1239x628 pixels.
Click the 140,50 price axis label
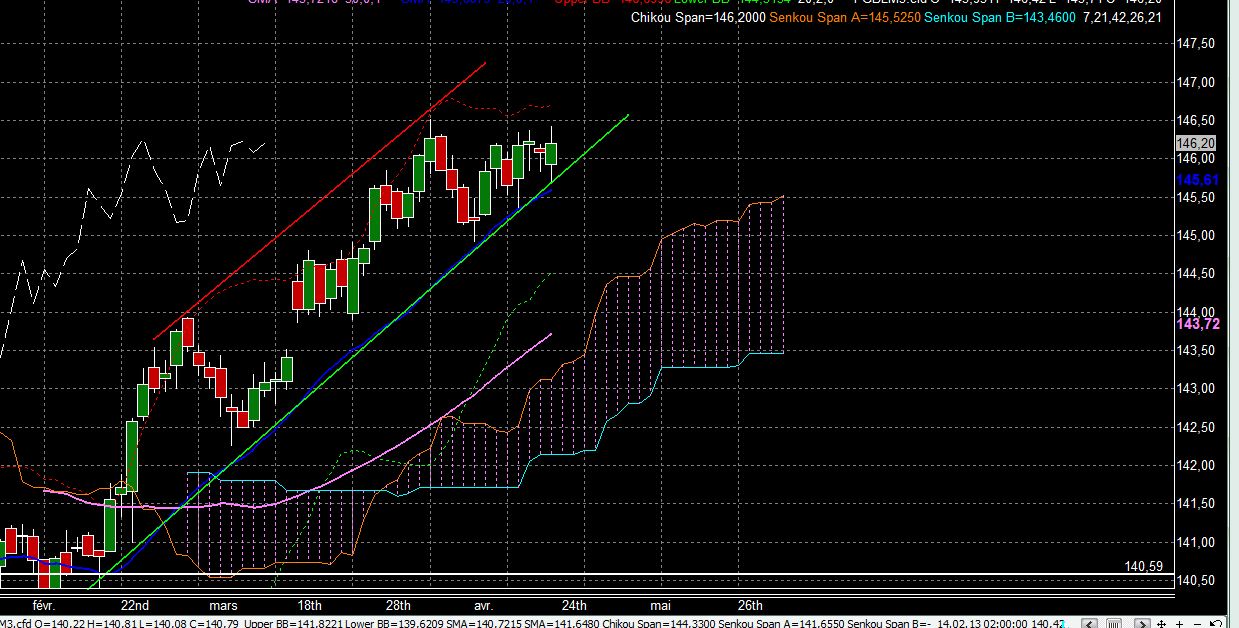1196,581
